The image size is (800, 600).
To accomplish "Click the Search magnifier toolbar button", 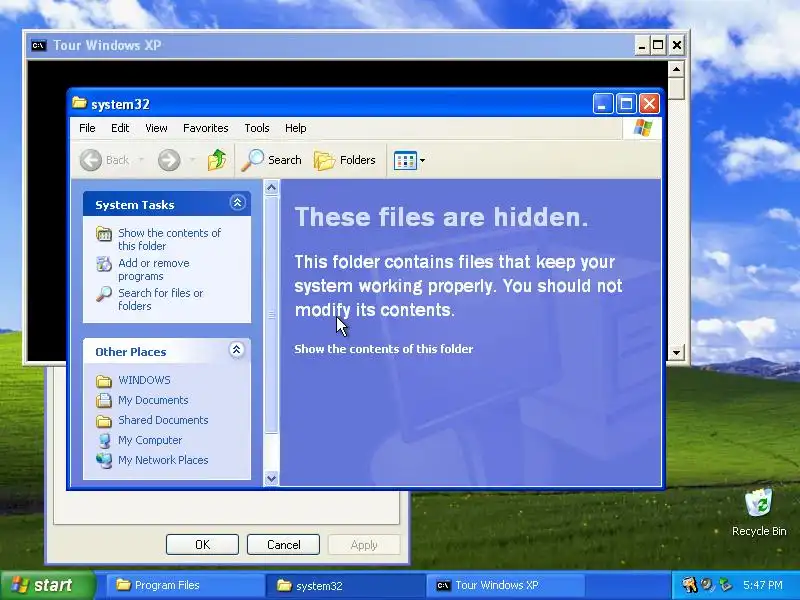I will tap(271, 160).
